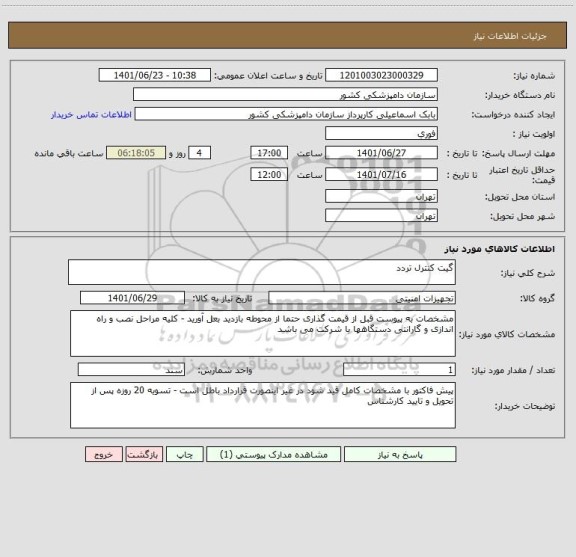Click the استان محل تحویل label
576x557 pixels.
click(x=520, y=197)
